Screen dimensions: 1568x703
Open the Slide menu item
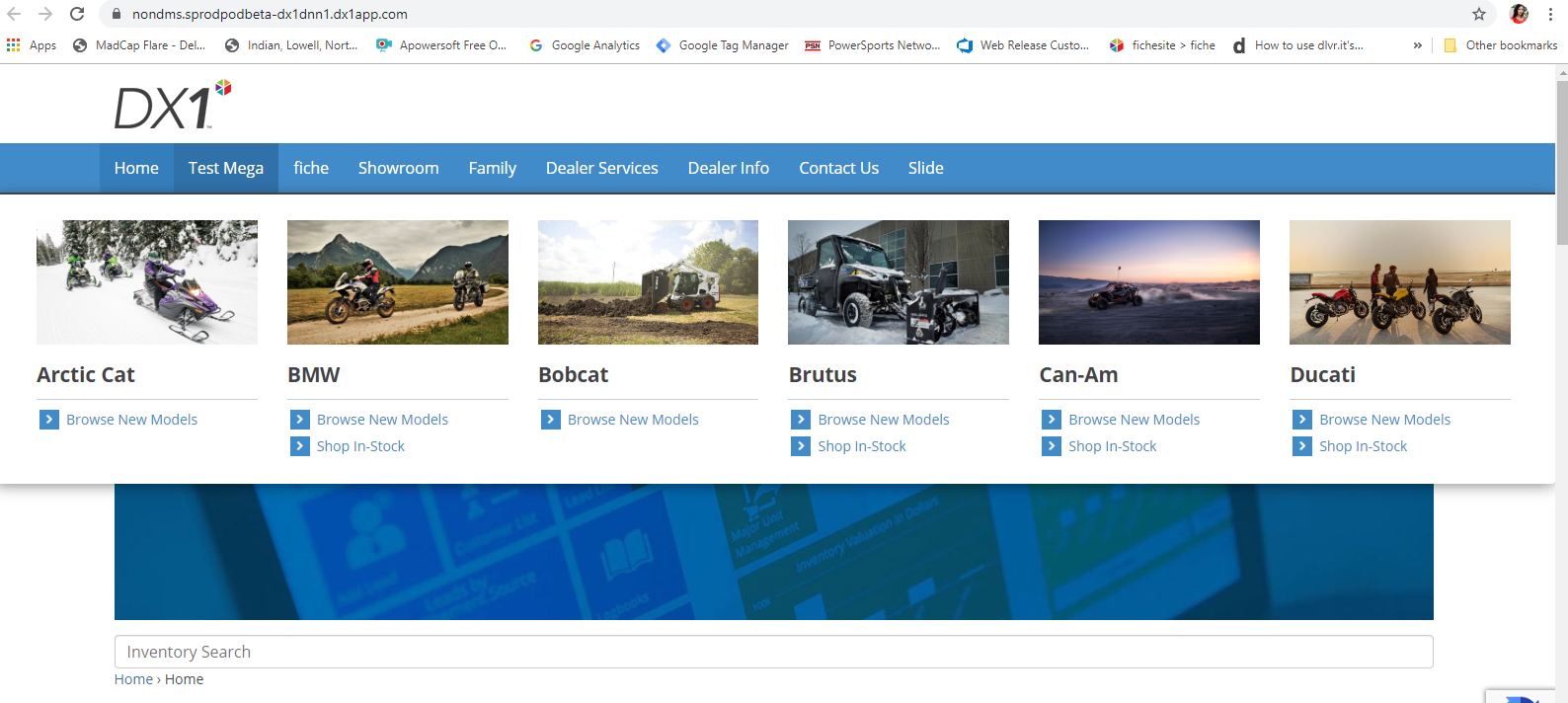click(926, 168)
